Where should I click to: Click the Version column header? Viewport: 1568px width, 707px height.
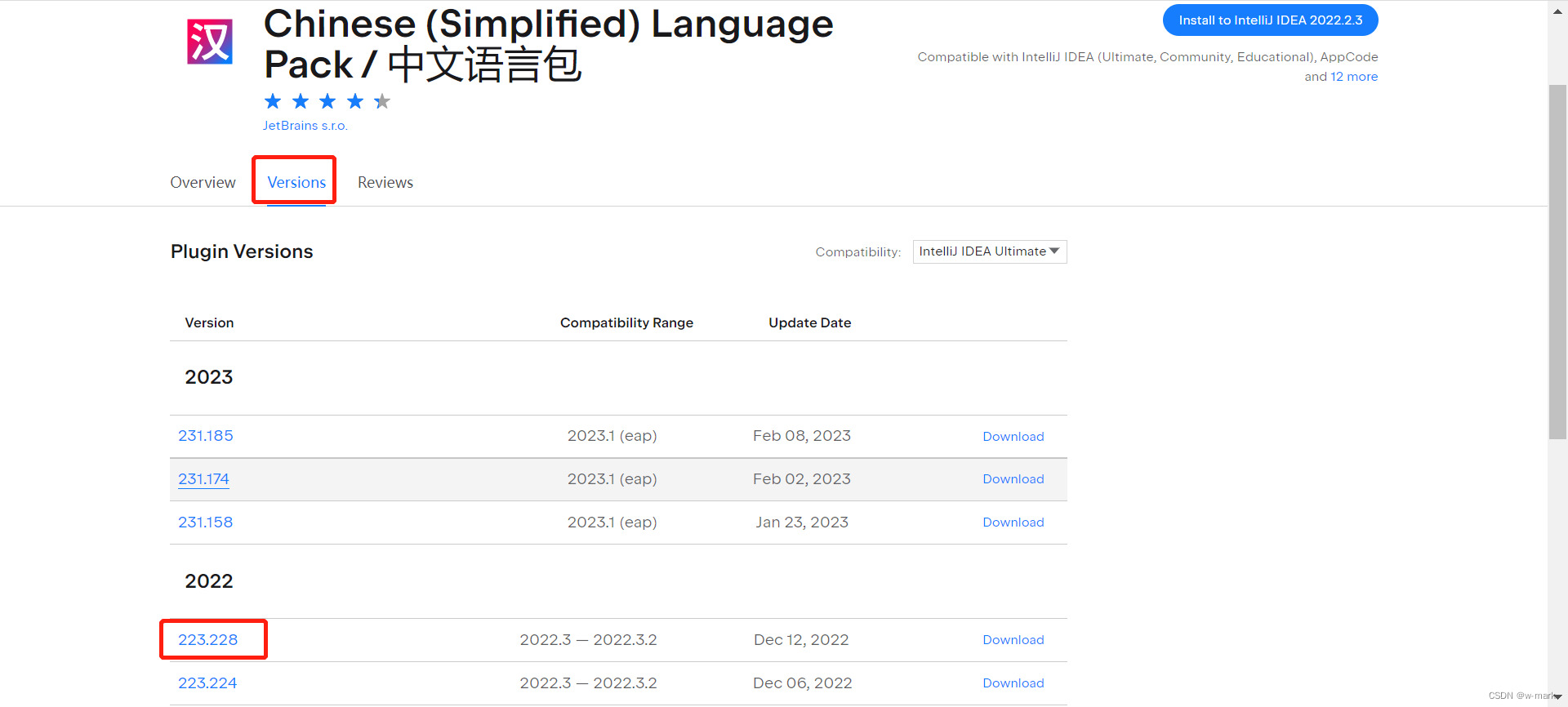coord(209,323)
